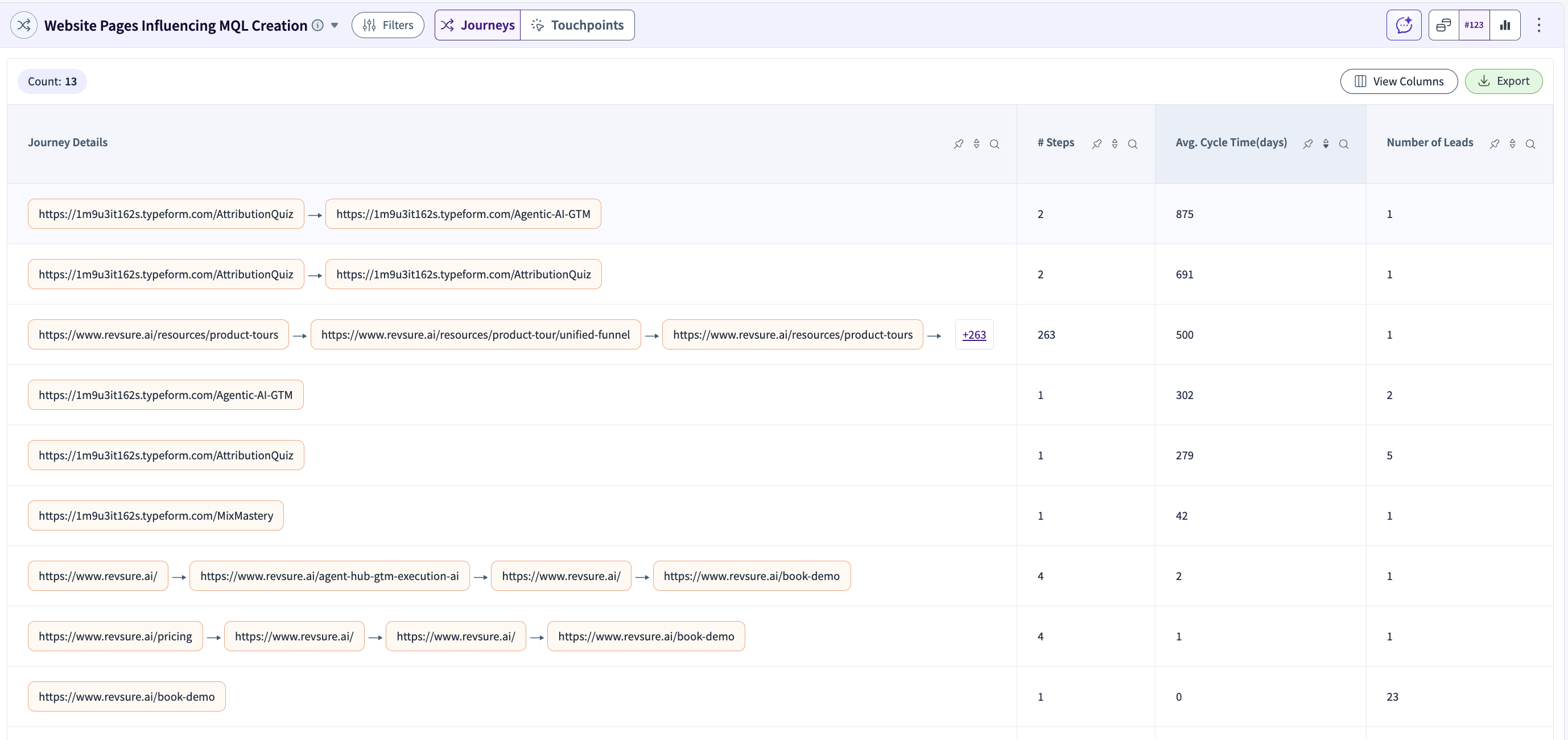This screenshot has height=740, width=1568.
Task: Switch to the Touchpoints tab
Action: [x=577, y=25]
